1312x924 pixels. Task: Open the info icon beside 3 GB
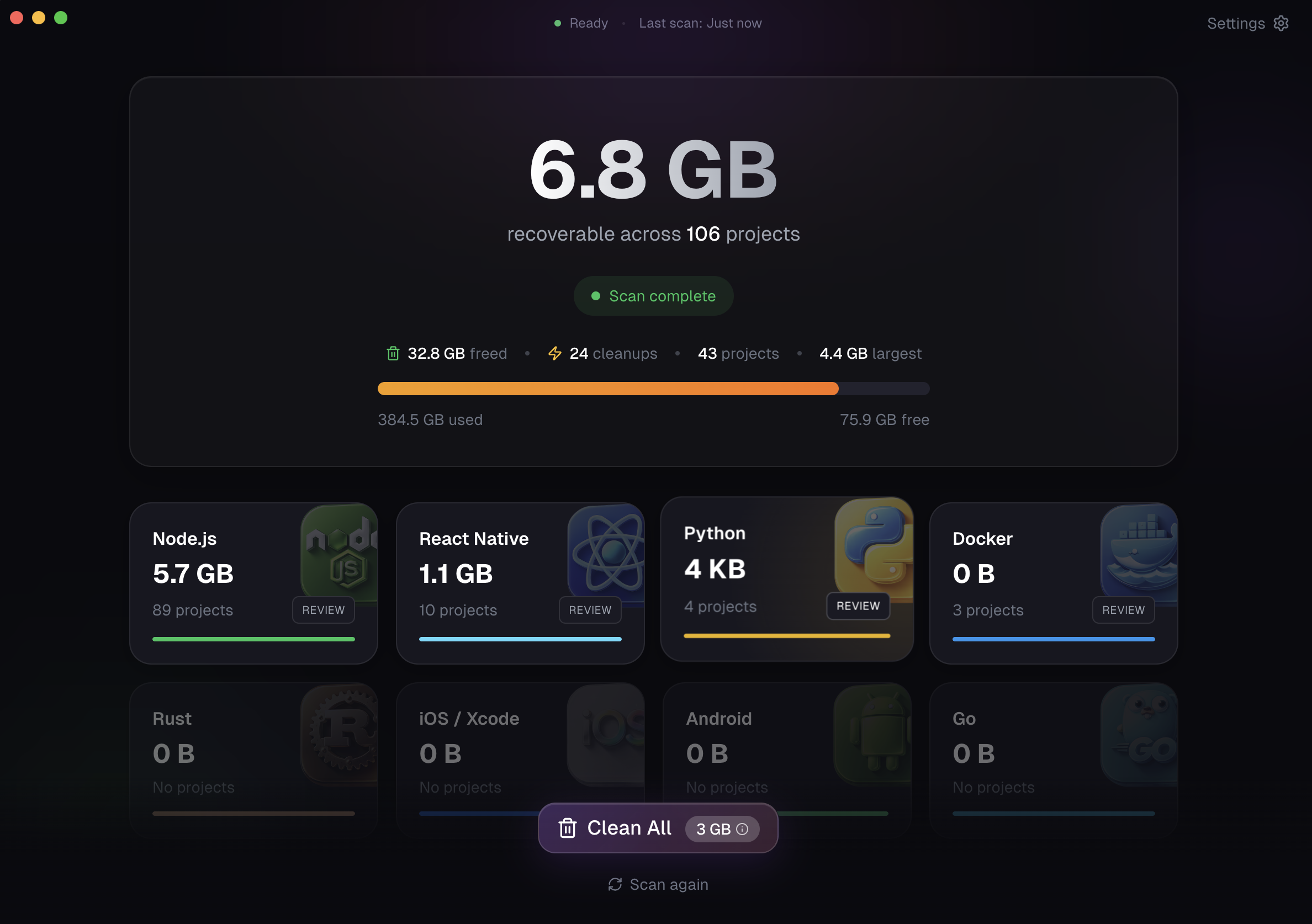tap(742, 829)
